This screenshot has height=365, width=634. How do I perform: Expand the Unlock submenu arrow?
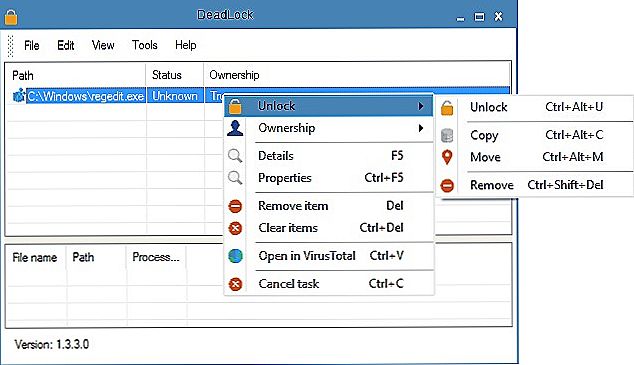(421, 106)
